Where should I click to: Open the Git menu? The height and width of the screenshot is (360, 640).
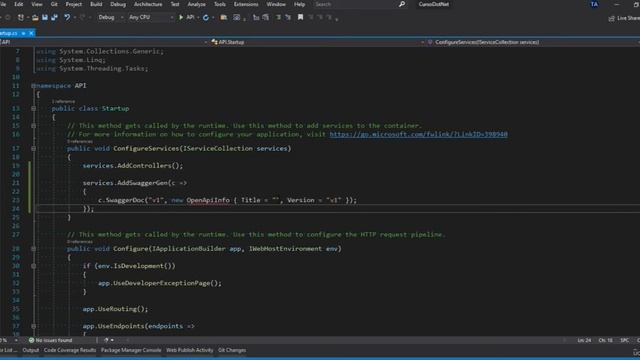click(x=54, y=4)
